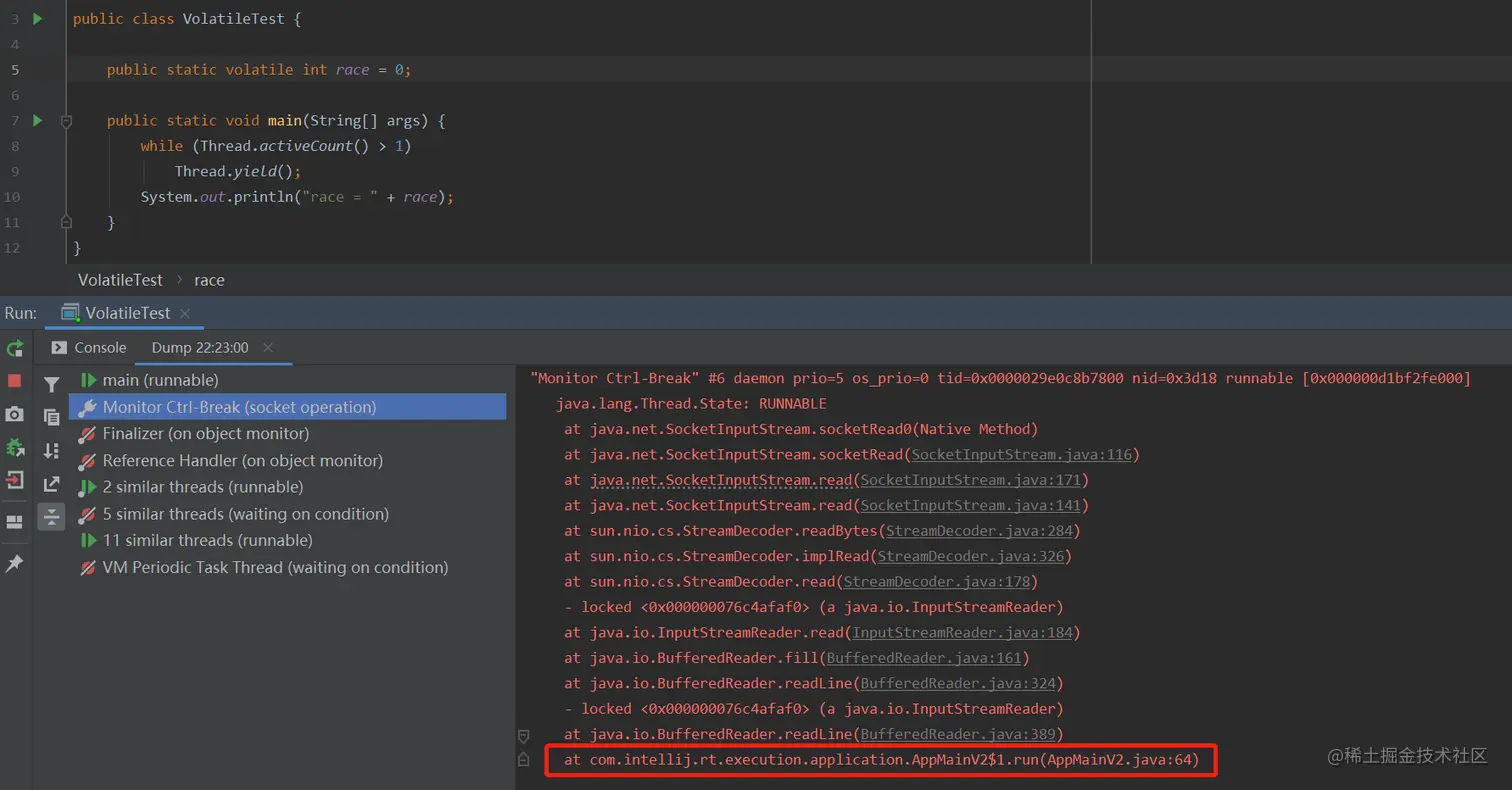Open the InputStreamReader.java:184 link
The height and width of the screenshot is (790, 1512).
pyautogui.click(x=962, y=633)
